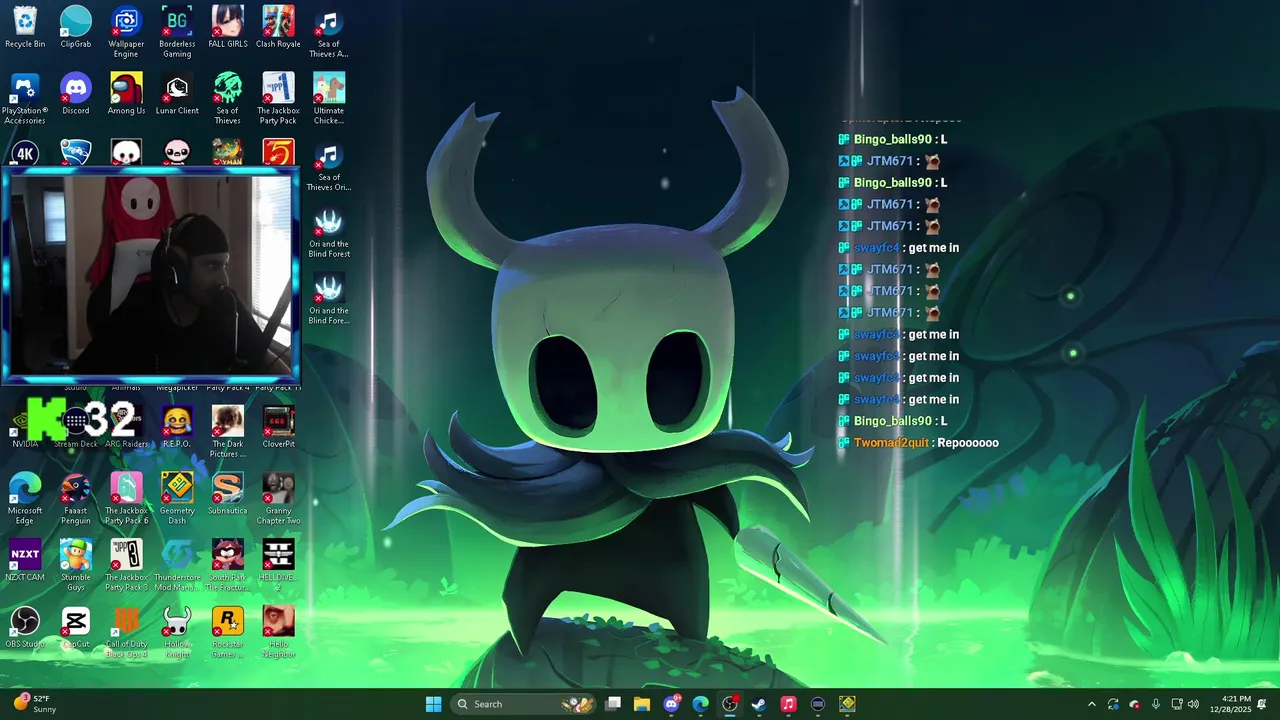Select the CloverPit desktop icon
1280x720 pixels.
click(x=278, y=427)
